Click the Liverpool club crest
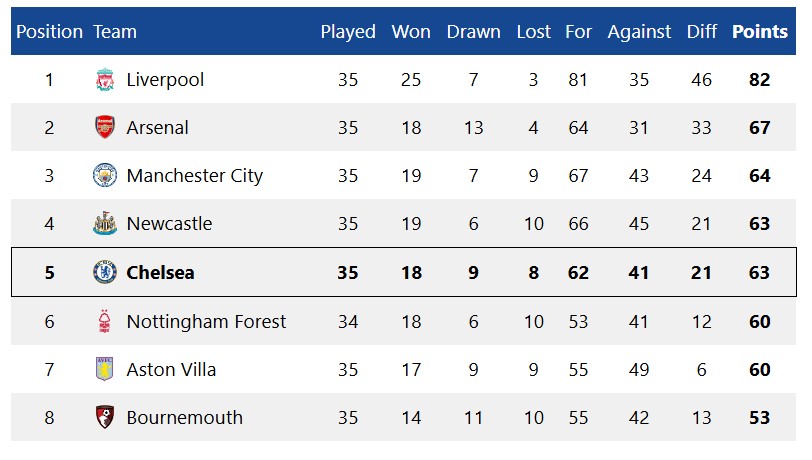 click(105, 80)
